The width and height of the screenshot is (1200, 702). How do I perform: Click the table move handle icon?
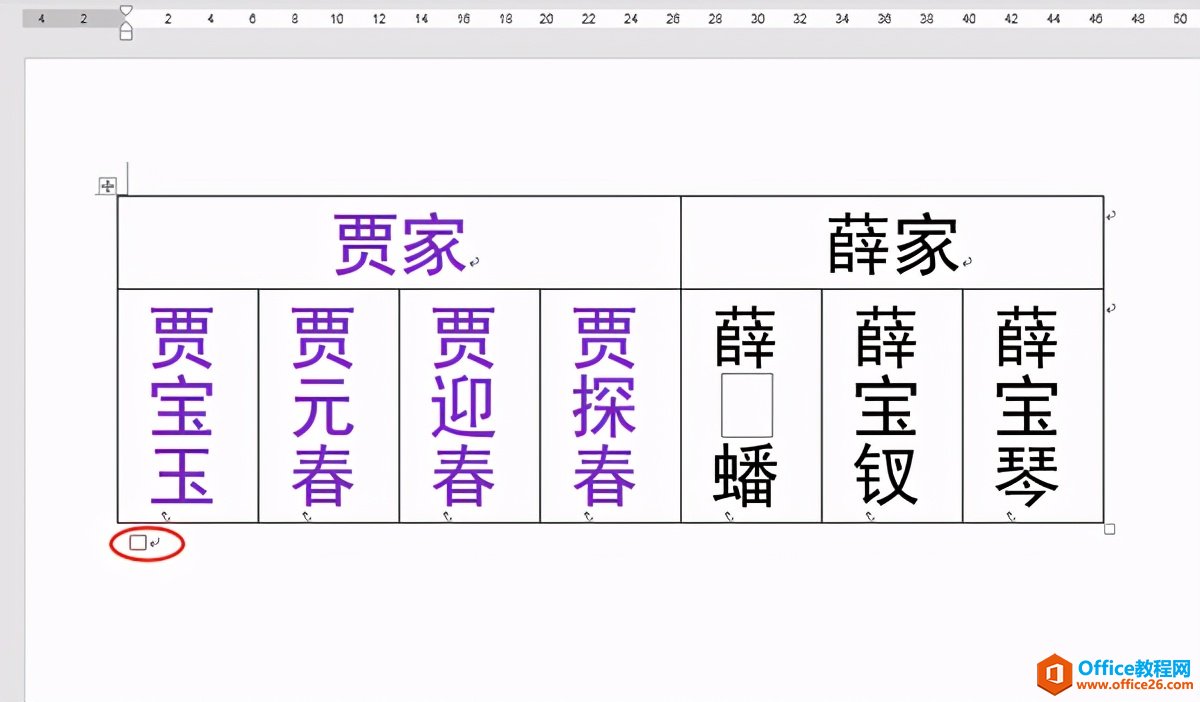[x=107, y=186]
